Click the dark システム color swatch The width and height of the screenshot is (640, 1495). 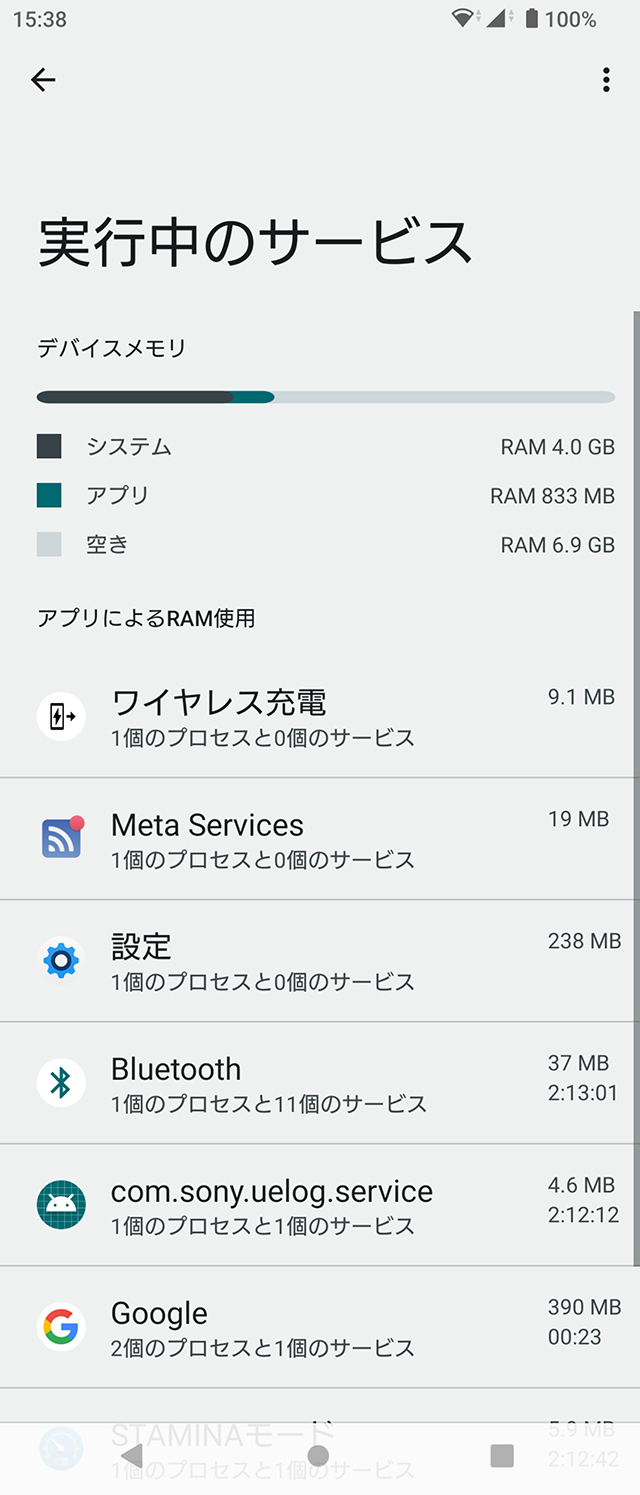click(49, 446)
